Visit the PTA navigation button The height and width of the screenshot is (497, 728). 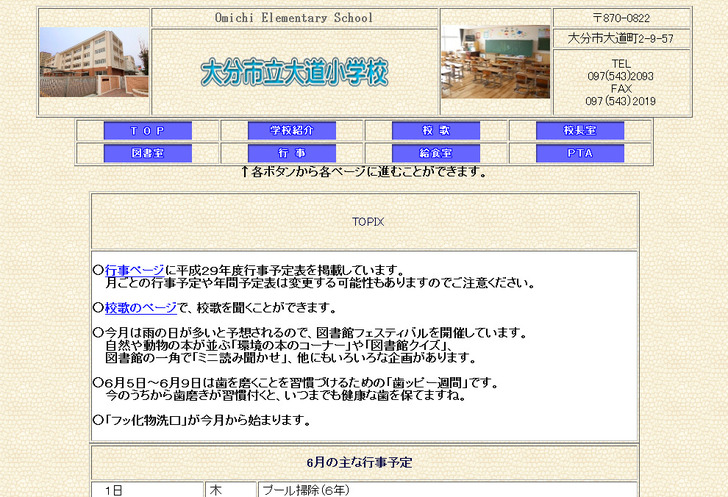click(x=580, y=154)
